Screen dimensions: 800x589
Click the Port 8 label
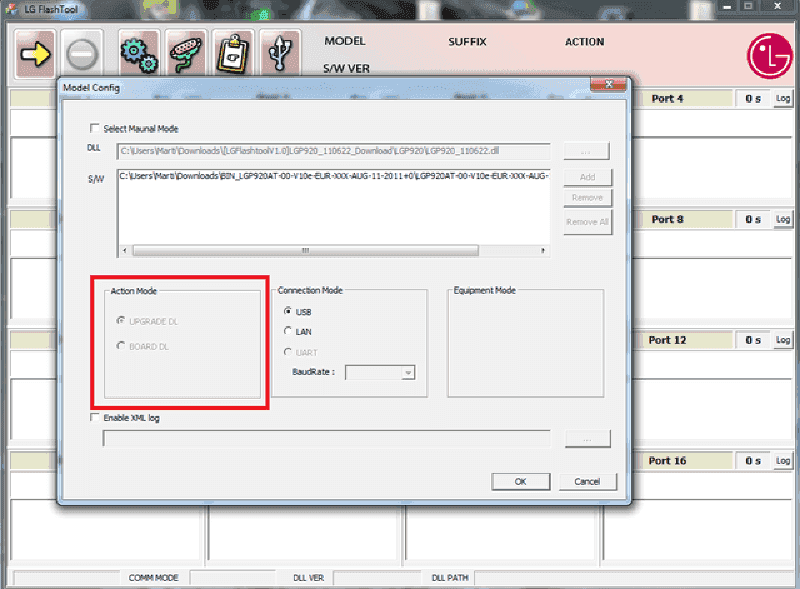pos(667,219)
